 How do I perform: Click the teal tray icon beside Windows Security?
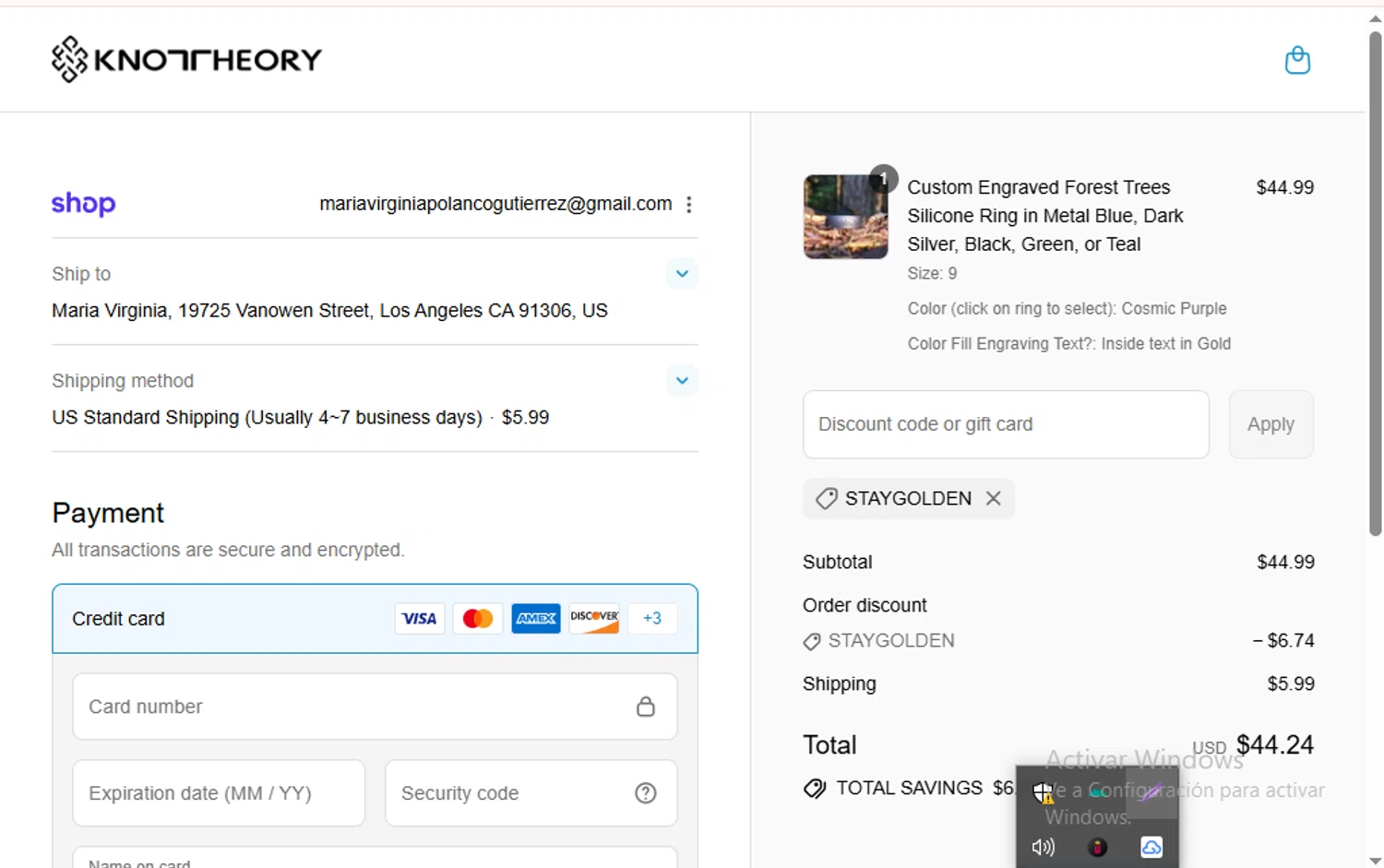[x=1097, y=792]
